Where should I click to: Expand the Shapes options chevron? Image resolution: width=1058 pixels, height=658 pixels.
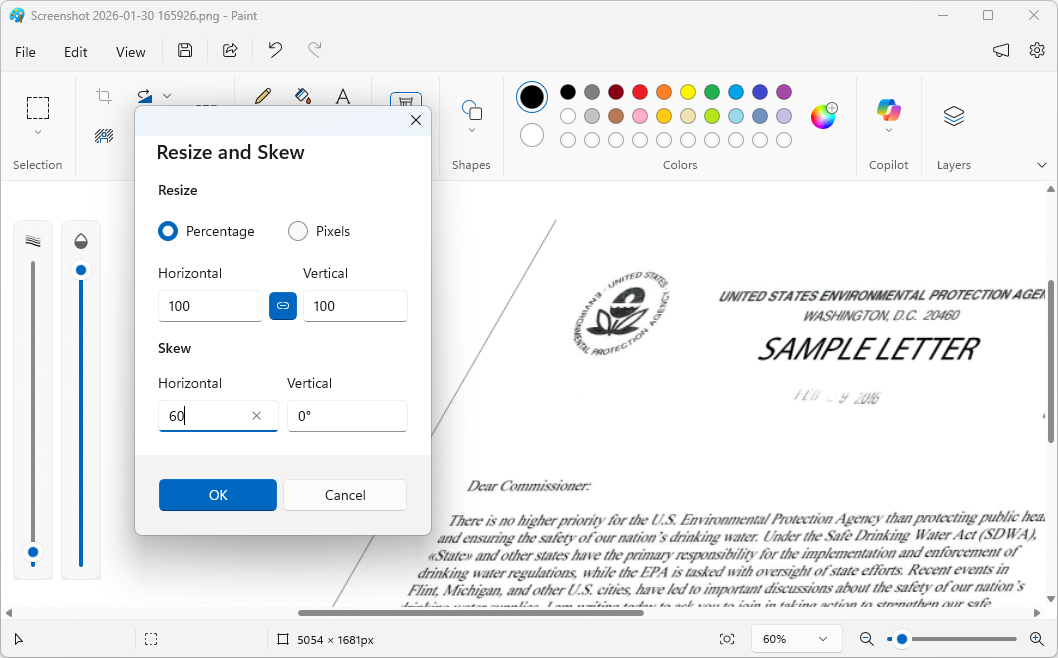pos(471,128)
